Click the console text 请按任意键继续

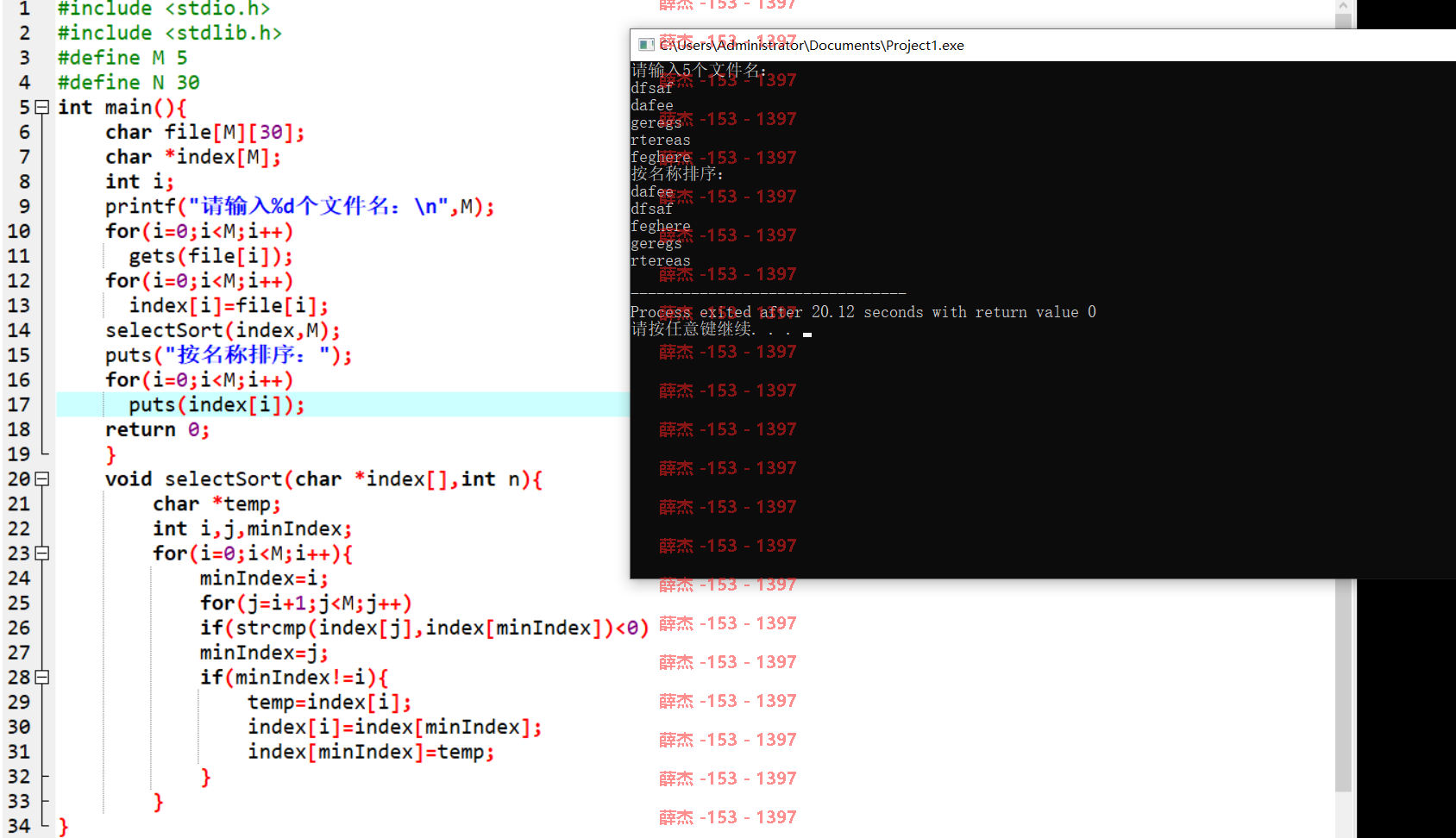(712, 329)
